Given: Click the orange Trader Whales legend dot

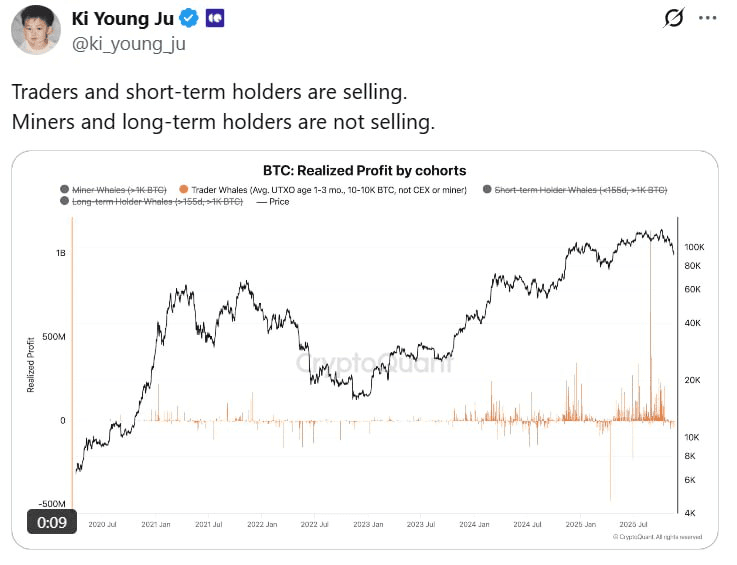Looking at the screenshot, I should [183, 189].
